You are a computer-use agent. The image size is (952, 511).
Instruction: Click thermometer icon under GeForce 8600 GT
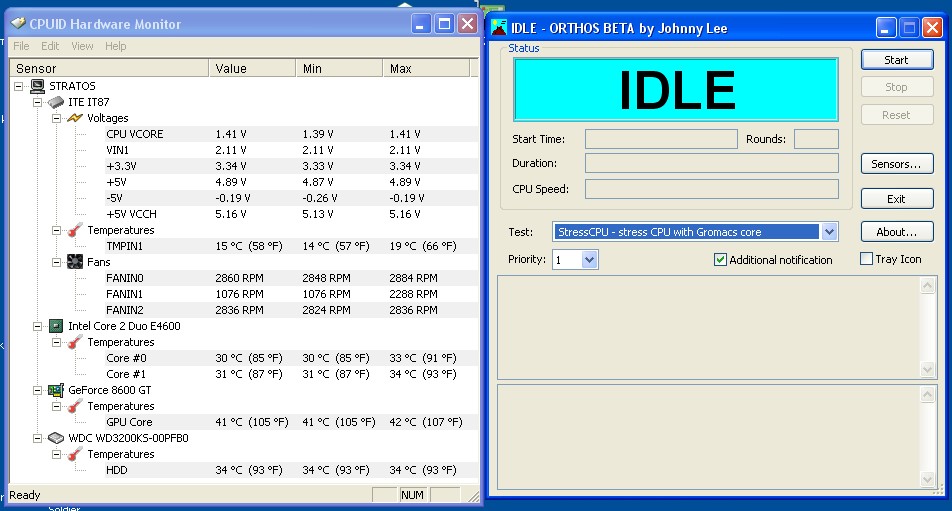[x=75, y=406]
